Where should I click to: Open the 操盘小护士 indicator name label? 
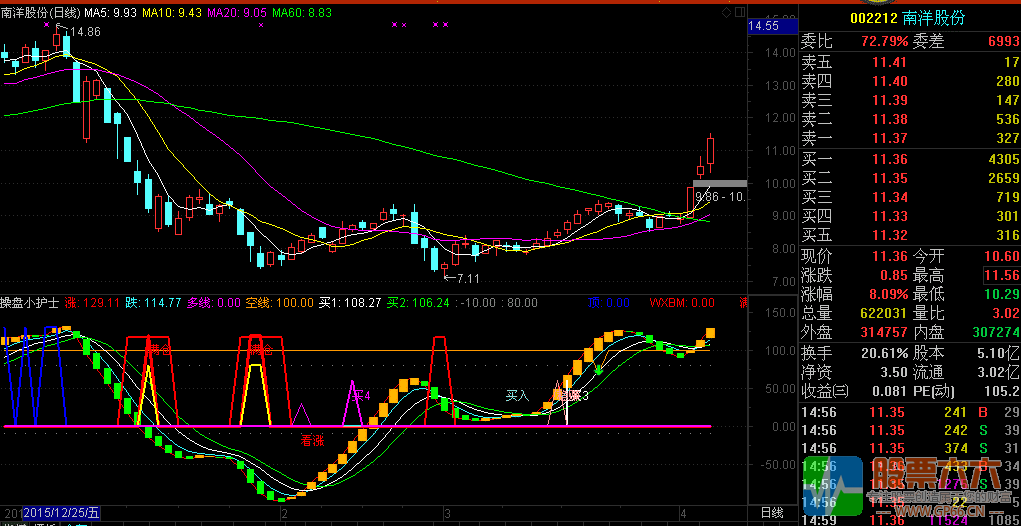(x=30, y=302)
